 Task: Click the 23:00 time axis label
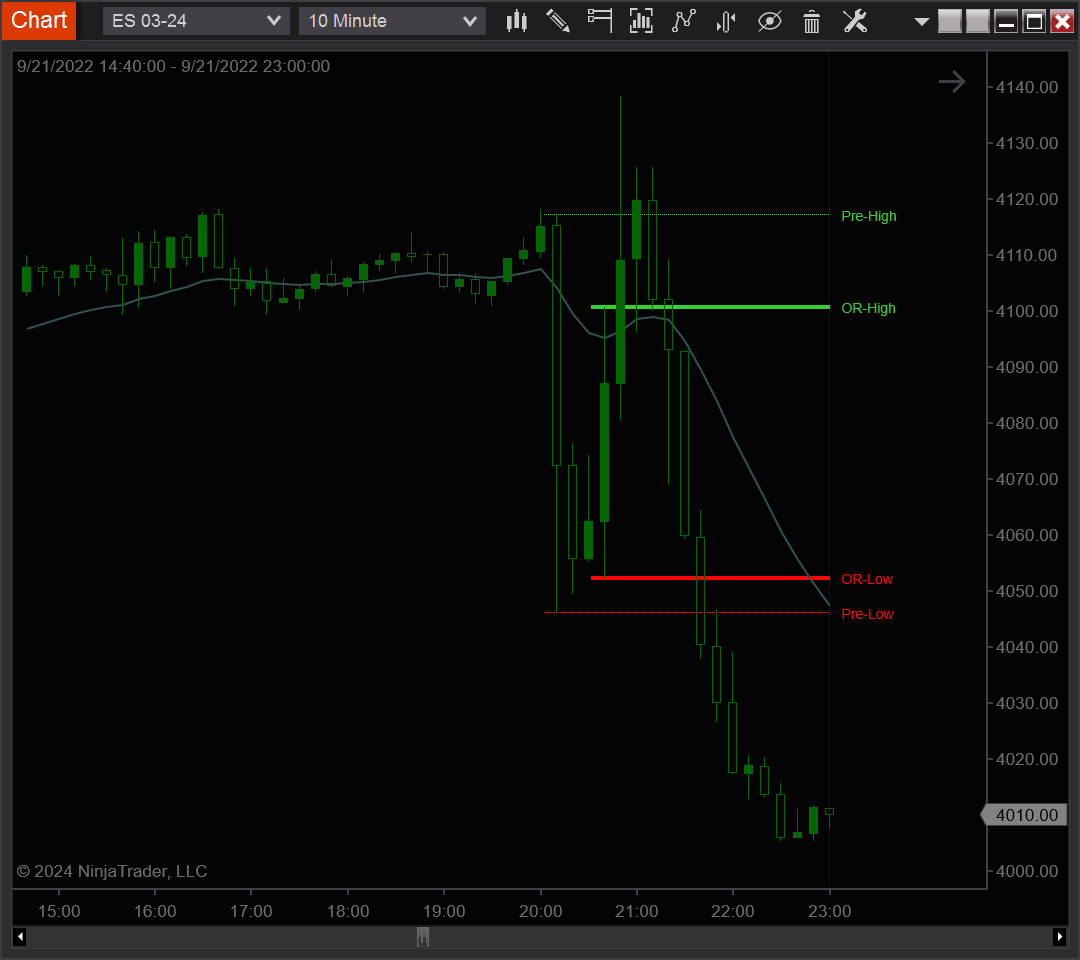click(x=829, y=911)
